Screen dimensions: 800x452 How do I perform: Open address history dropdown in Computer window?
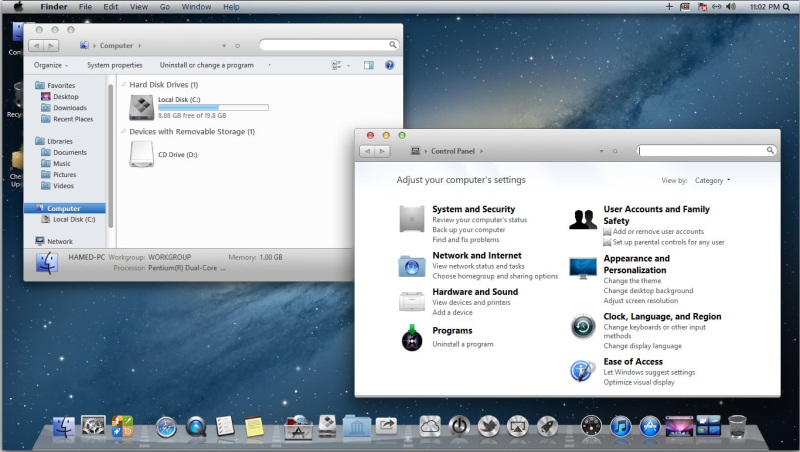point(224,45)
